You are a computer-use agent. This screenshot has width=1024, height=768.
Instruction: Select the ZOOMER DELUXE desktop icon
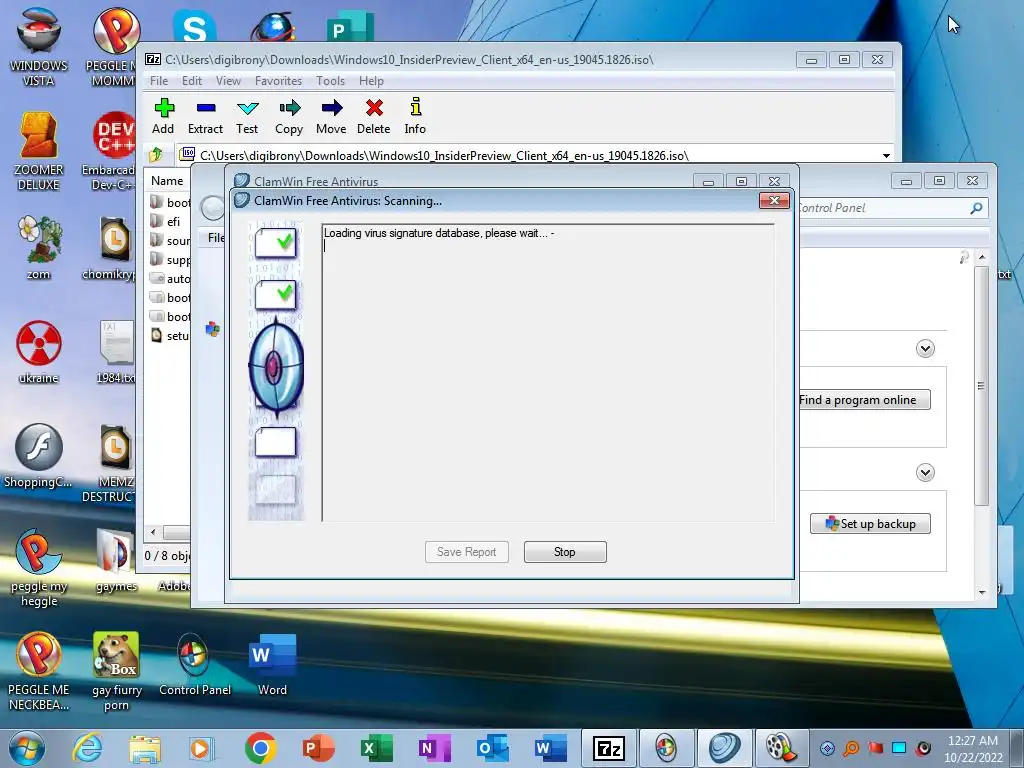click(39, 152)
